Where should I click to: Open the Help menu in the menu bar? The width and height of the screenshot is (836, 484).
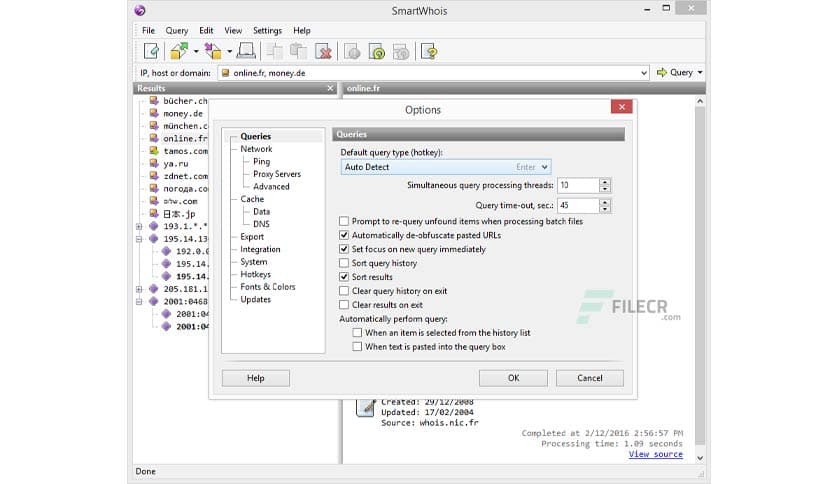tap(302, 30)
